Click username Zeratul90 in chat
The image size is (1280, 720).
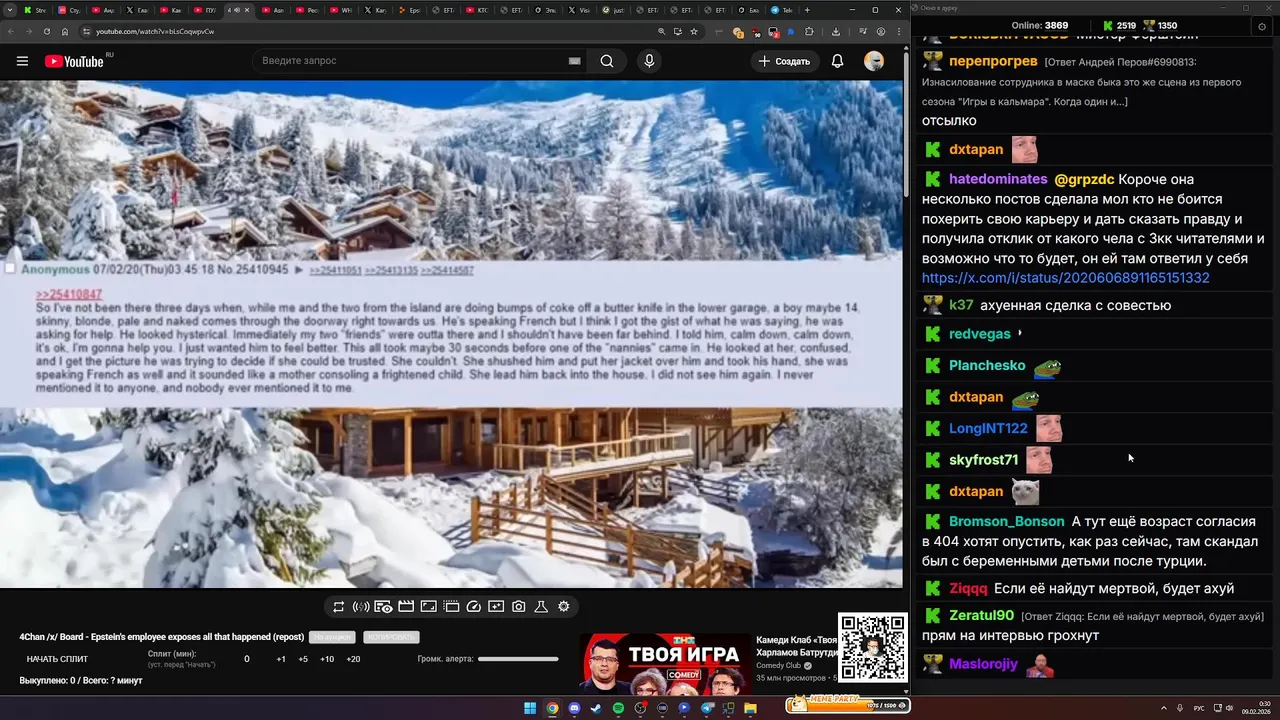tap(981, 615)
